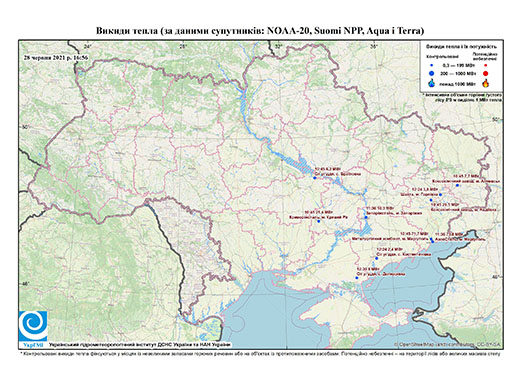Screen dimensions: 520x368
Task: Click the heat marker near Kryvyi Rih
Action: (x=318, y=221)
